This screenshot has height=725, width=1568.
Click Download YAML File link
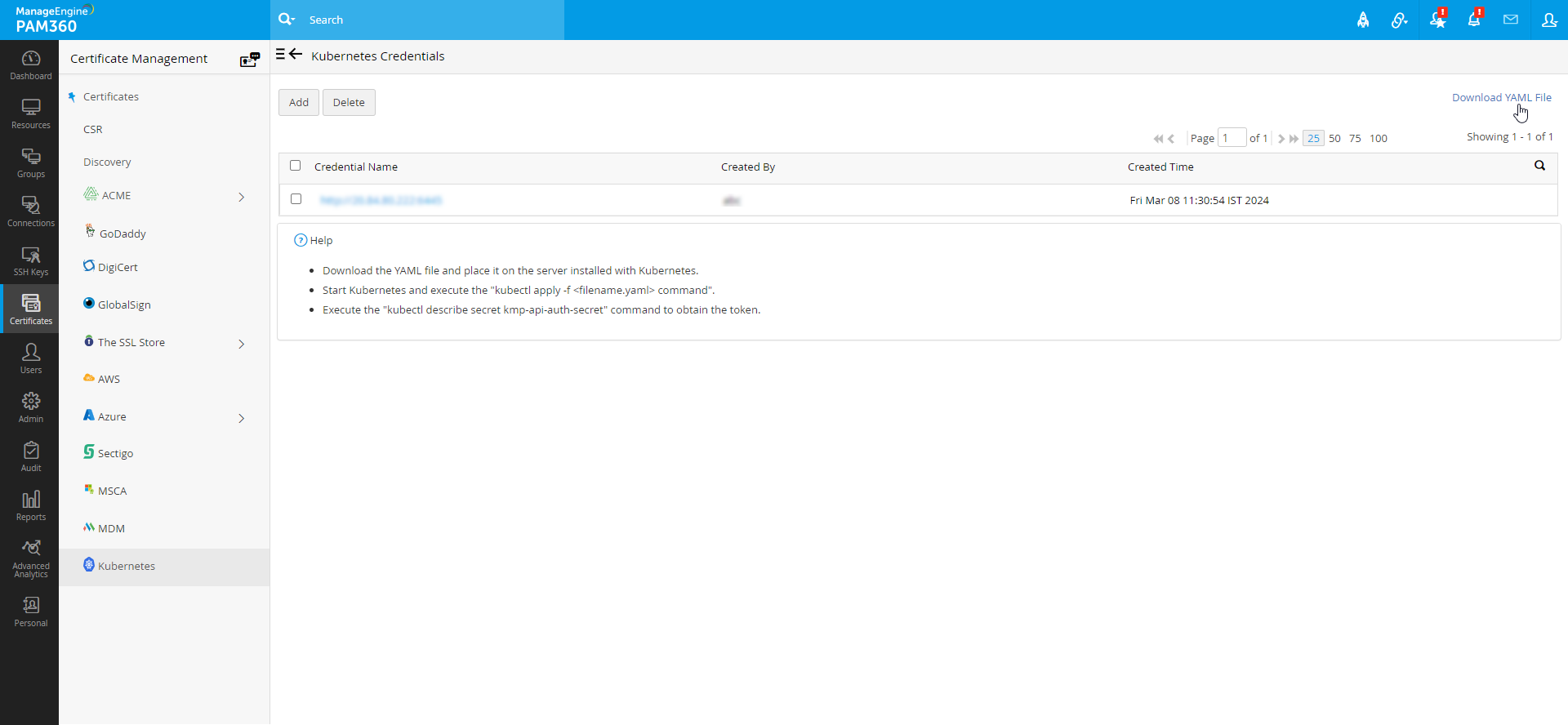1502,97
